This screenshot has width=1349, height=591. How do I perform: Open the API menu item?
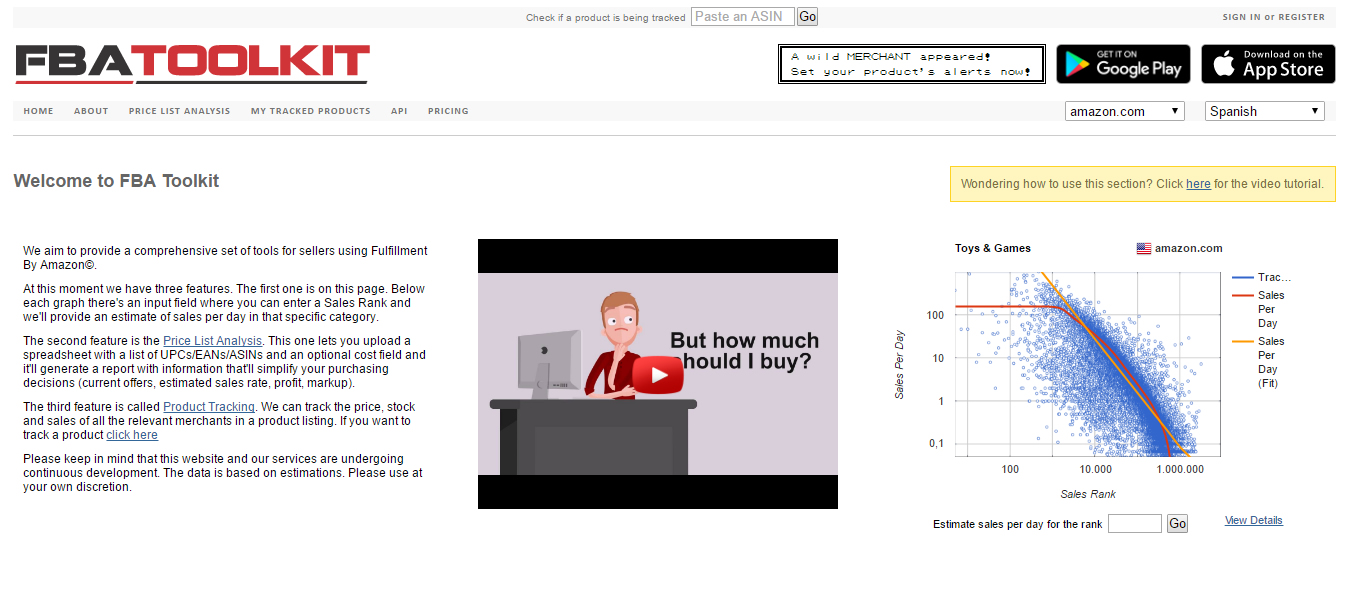point(399,111)
